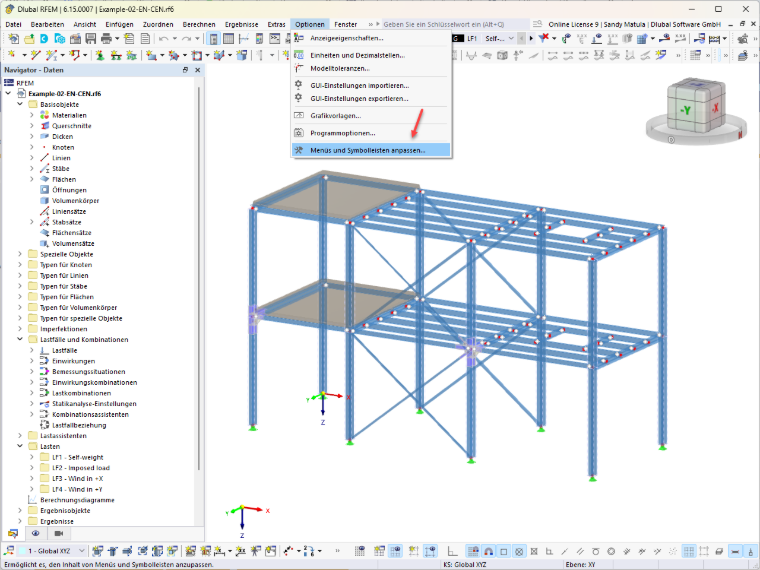Choose Modelltoleranzen... from Optionen menu

pos(371,68)
